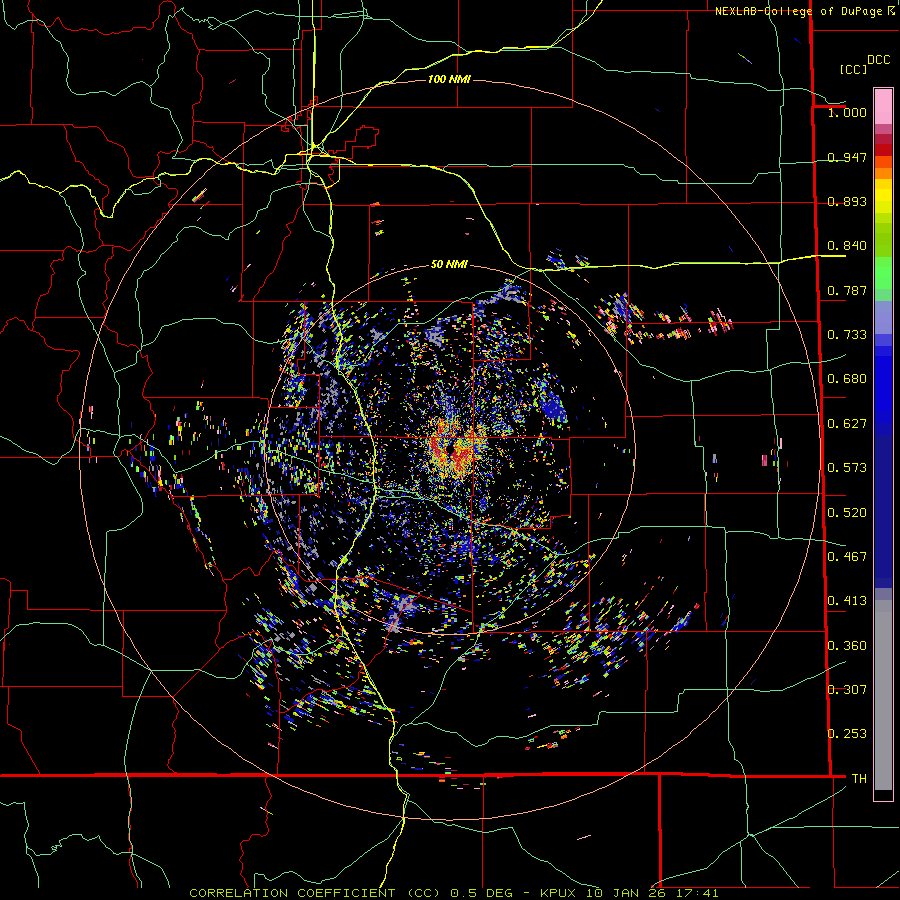Image resolution: width=900 pixels, height=900 pixels.
Task: Pick the lavender swatch near 0.733
Action: 883,318
